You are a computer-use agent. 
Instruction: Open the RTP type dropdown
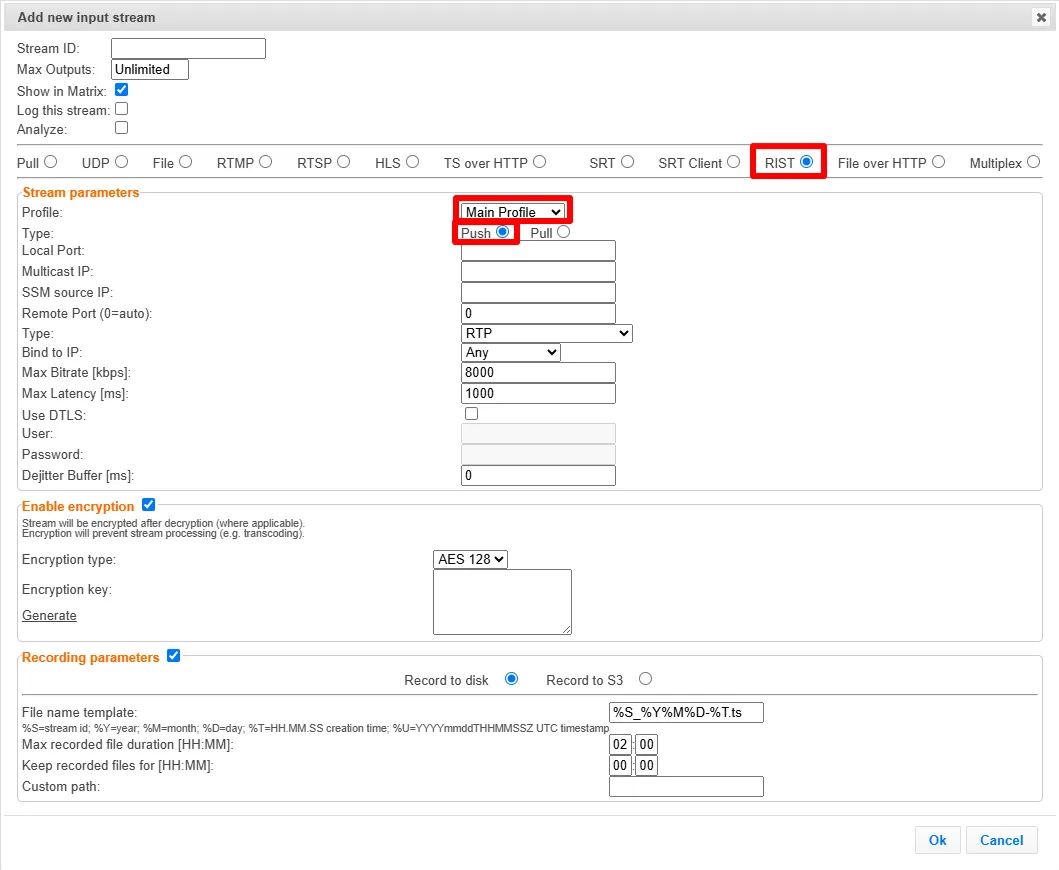click(546, 333)
